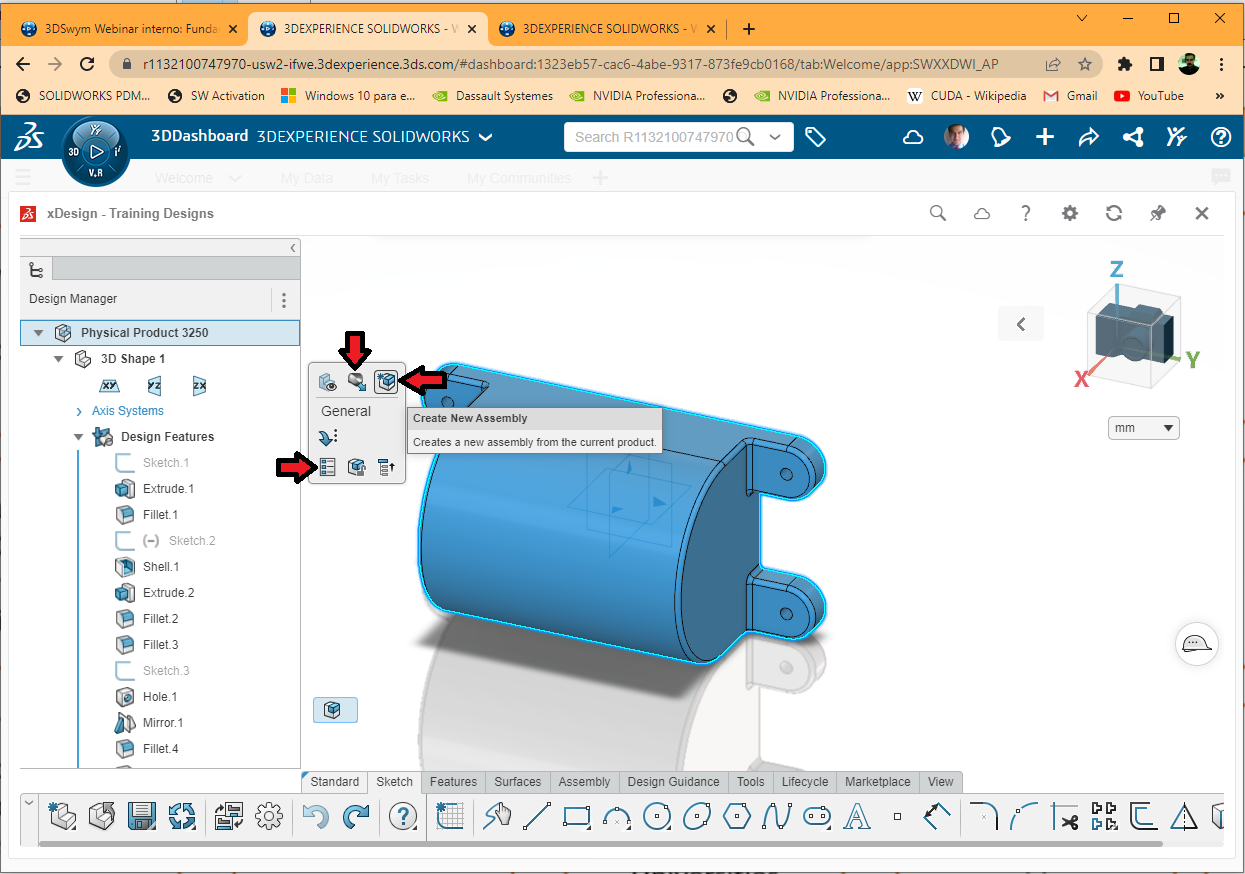This screenshot has width=1245, height=874.
Task: Click the settings gear in the bottom toolbar
Action: pyautogui.click(x=269, y=817)
